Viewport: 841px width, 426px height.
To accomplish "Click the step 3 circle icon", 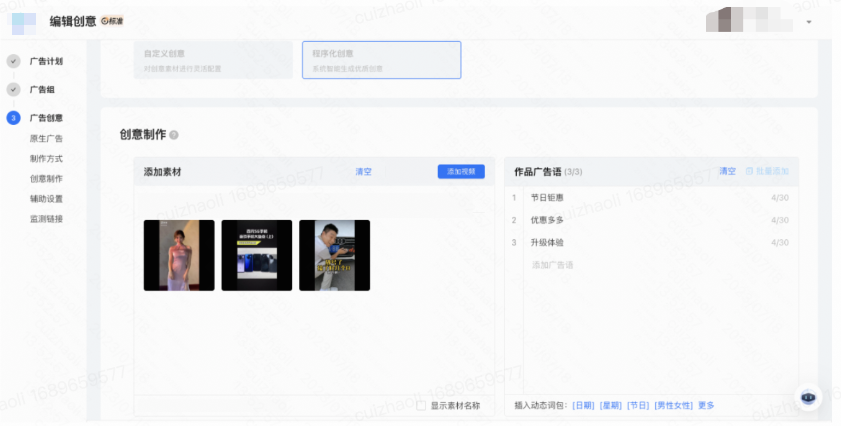I will click(x=13, y=118).
